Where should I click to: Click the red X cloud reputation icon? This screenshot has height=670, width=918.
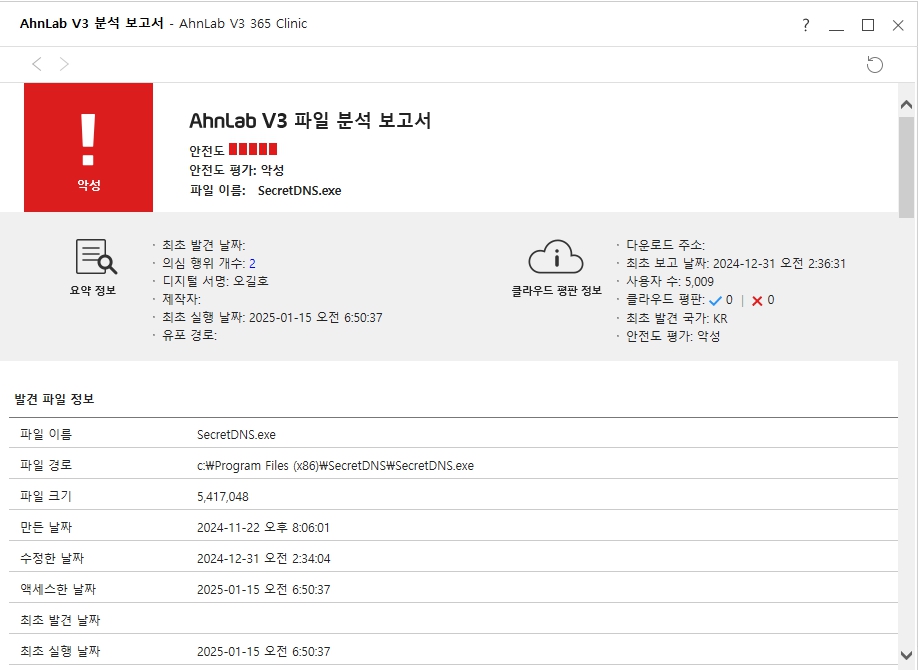757,300
